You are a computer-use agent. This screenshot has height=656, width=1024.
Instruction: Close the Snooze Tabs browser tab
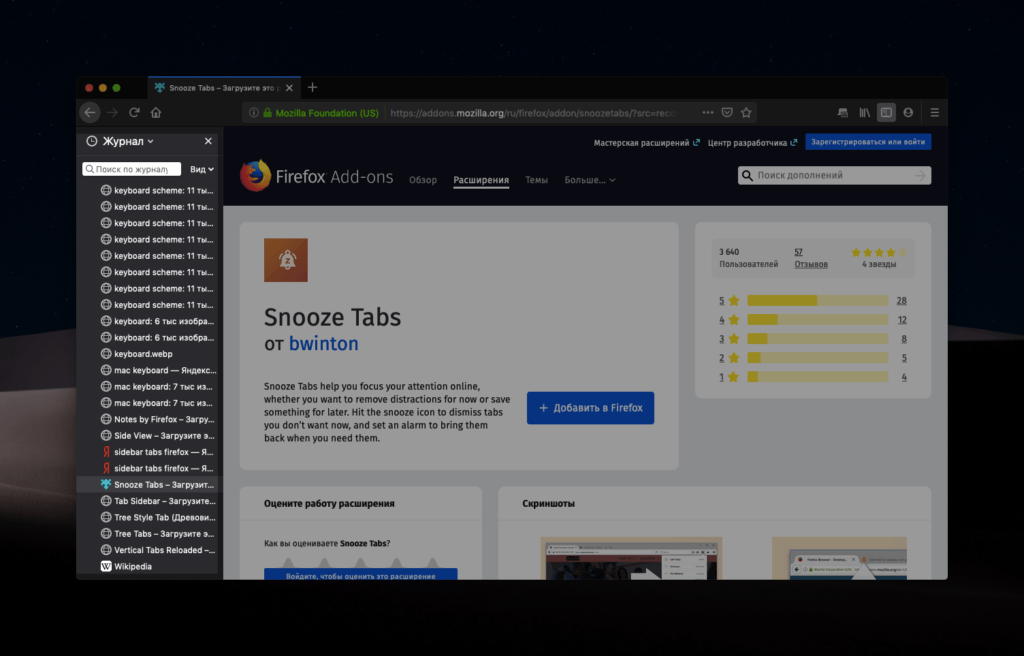289,88
